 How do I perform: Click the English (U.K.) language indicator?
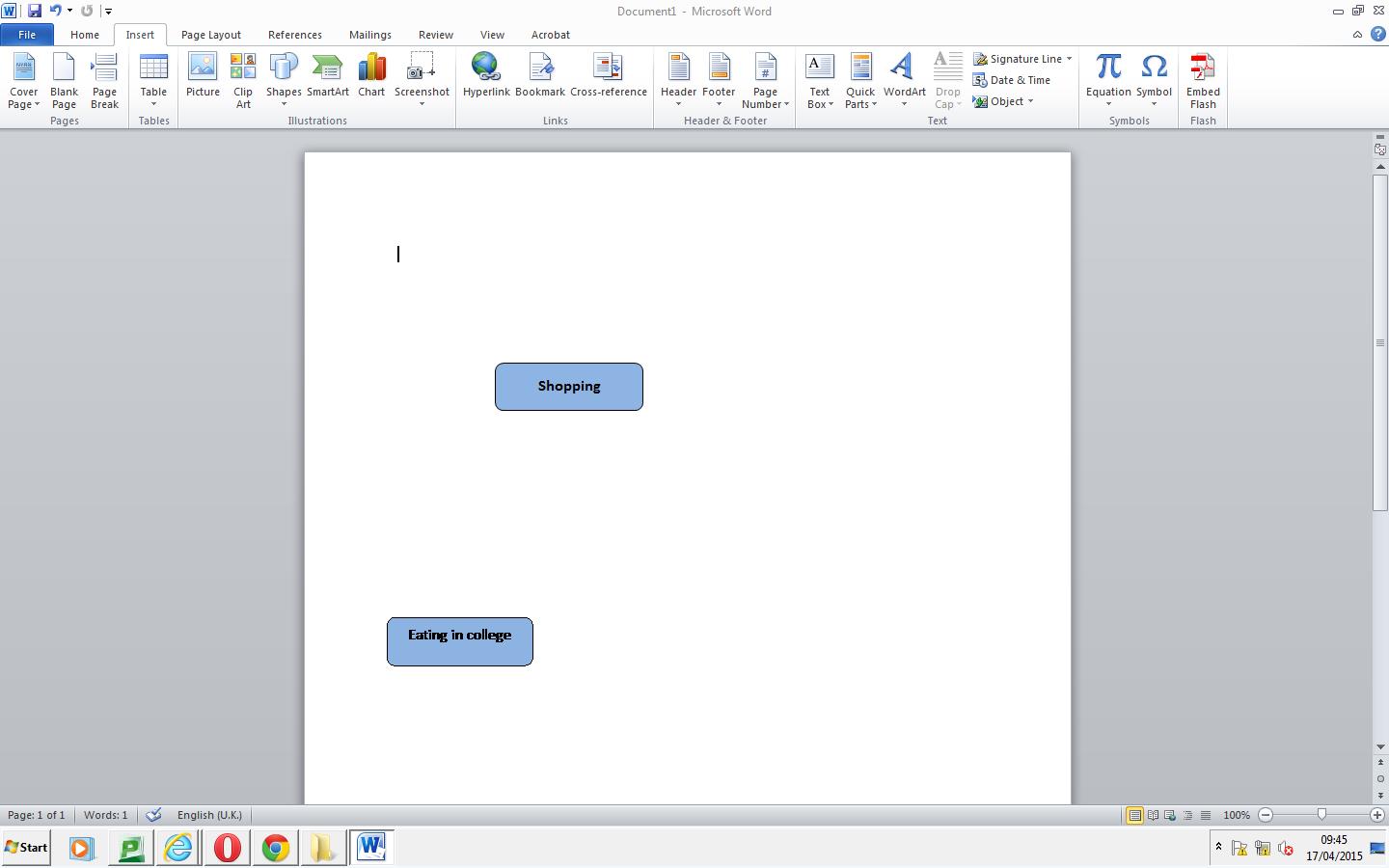[209, 815]
